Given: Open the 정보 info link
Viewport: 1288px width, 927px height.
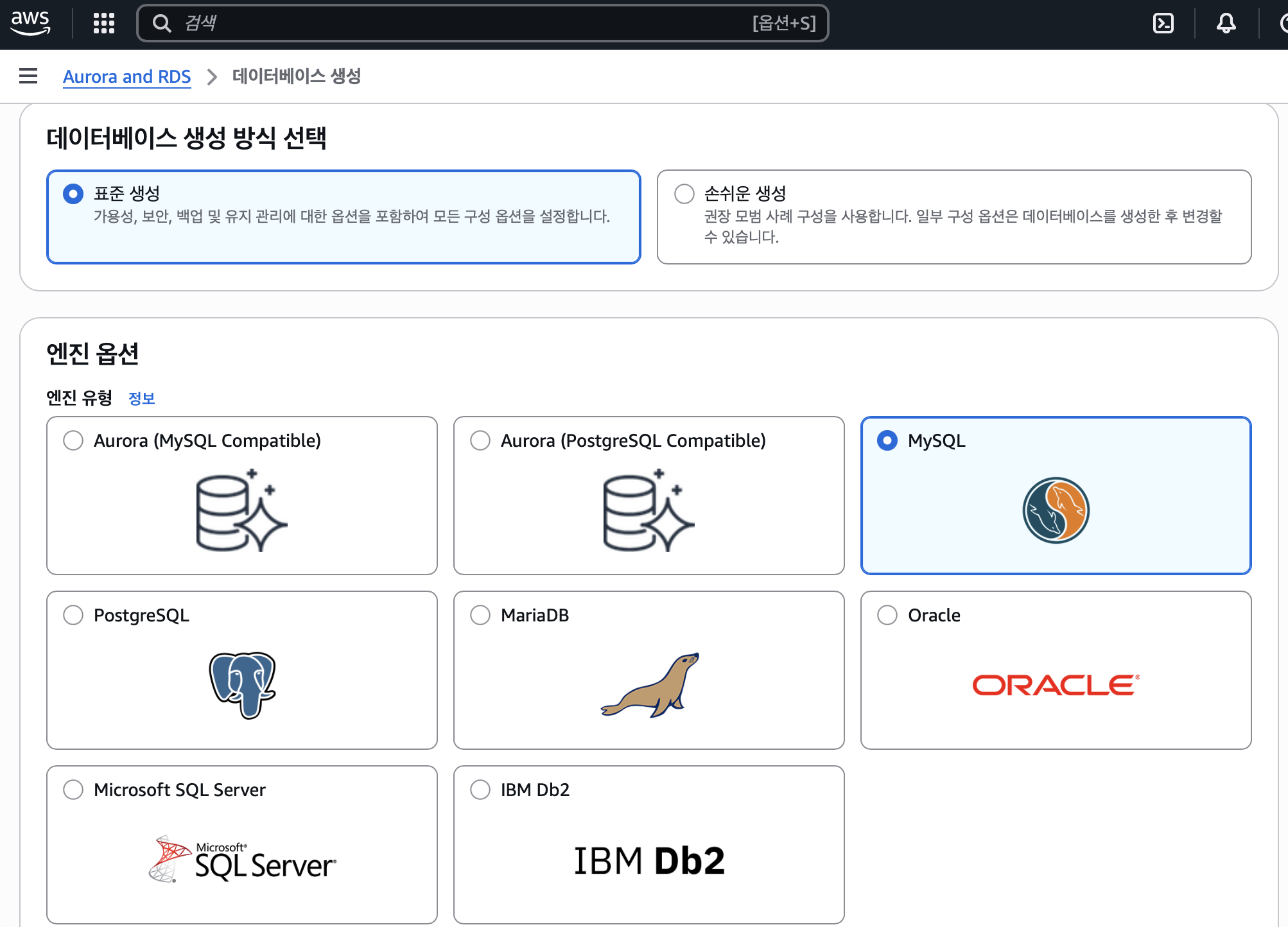Looking at the screenshot, I should 141,398.
